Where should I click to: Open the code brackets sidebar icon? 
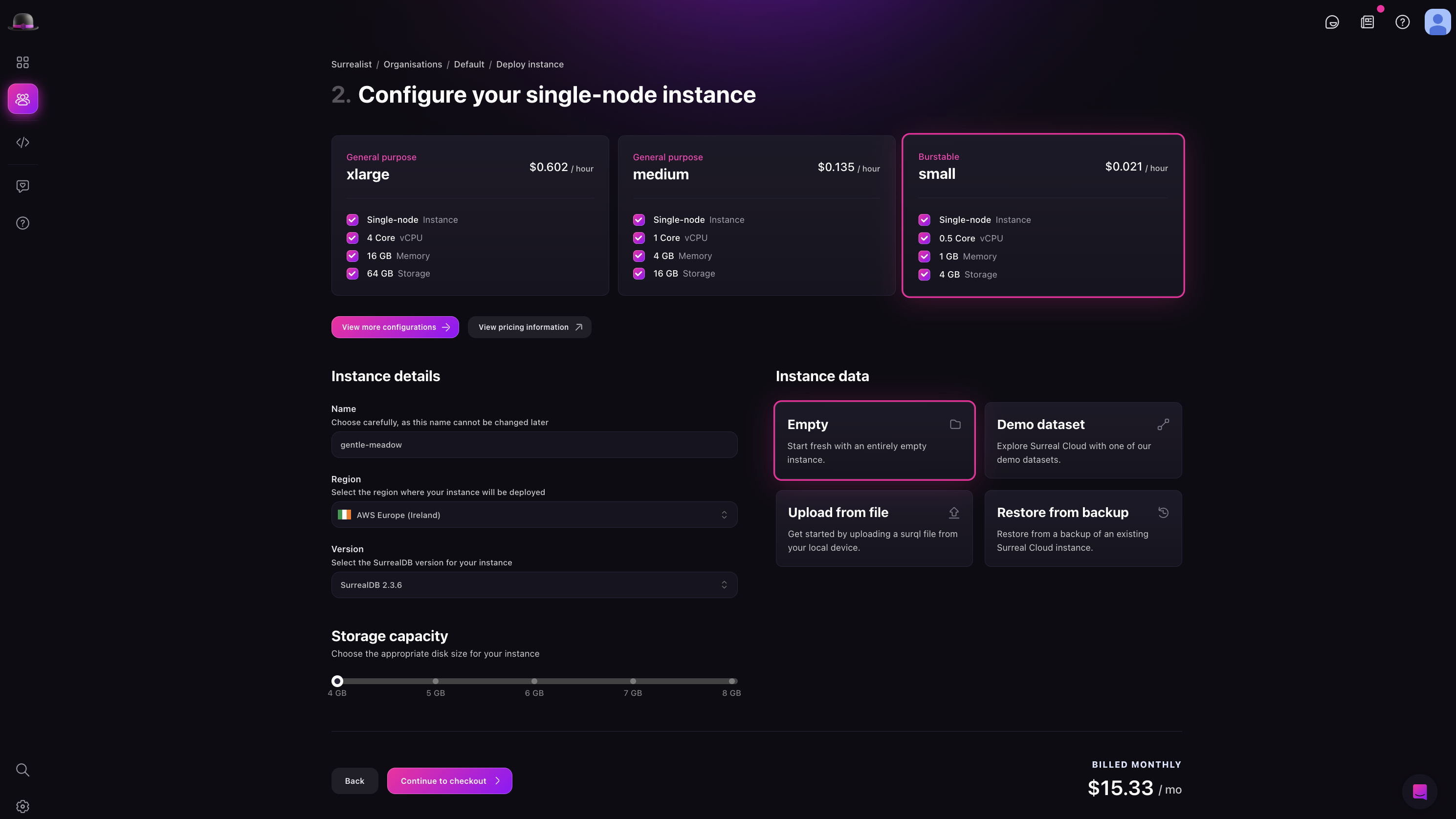coord(22,142)
